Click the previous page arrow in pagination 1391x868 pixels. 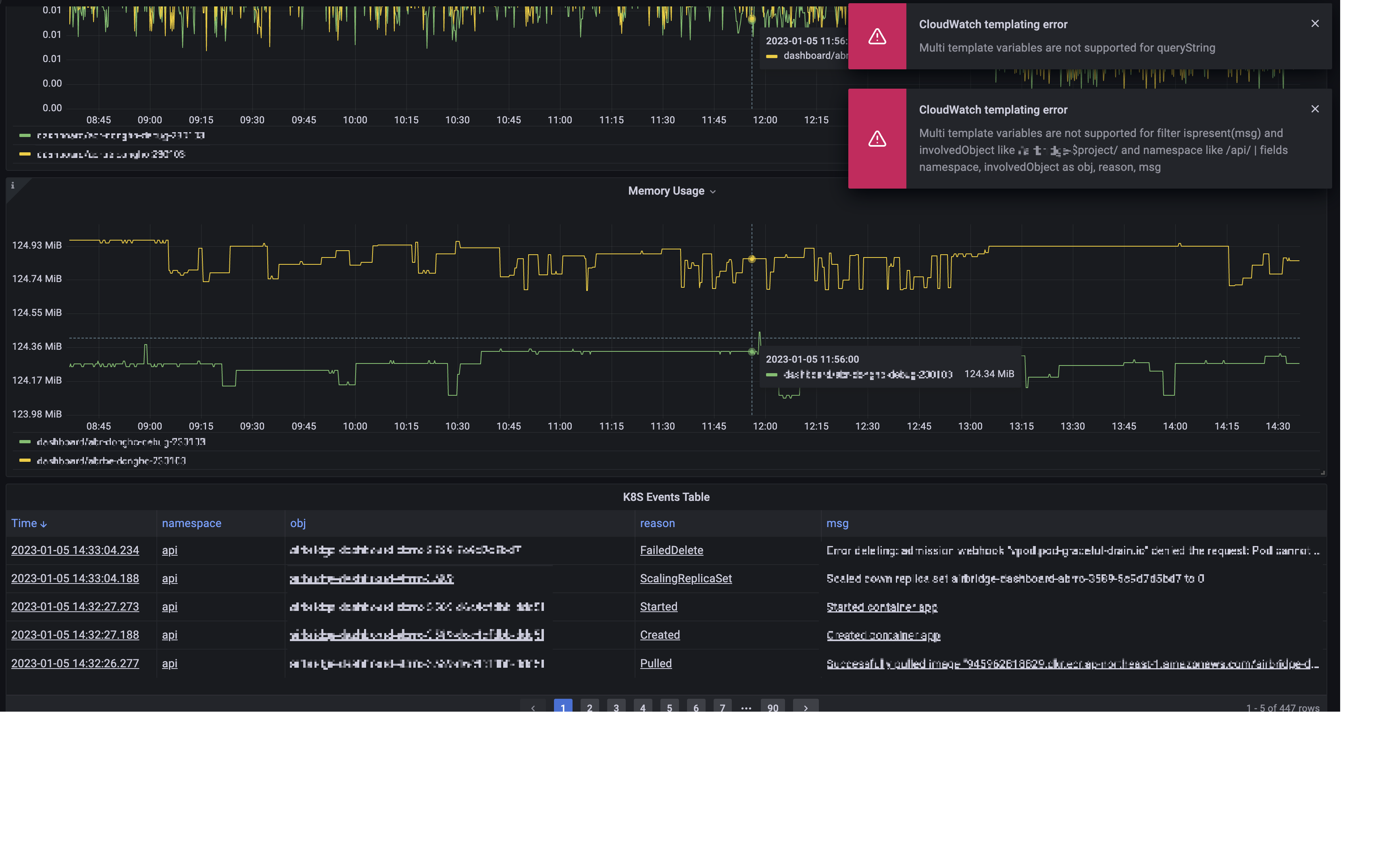point(533,708)
